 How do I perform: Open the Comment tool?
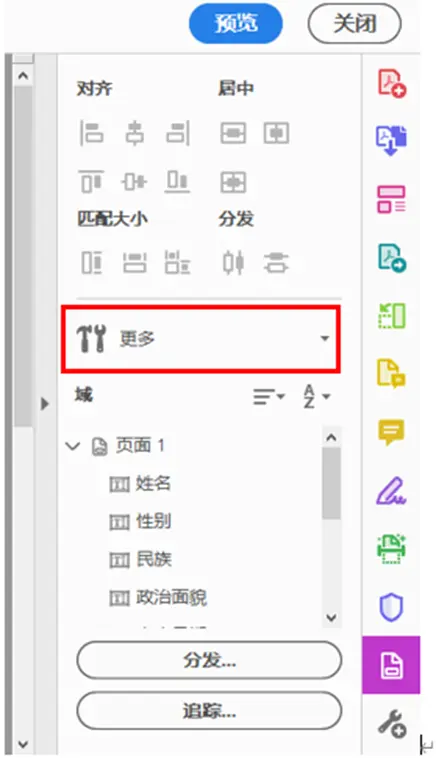392,433
